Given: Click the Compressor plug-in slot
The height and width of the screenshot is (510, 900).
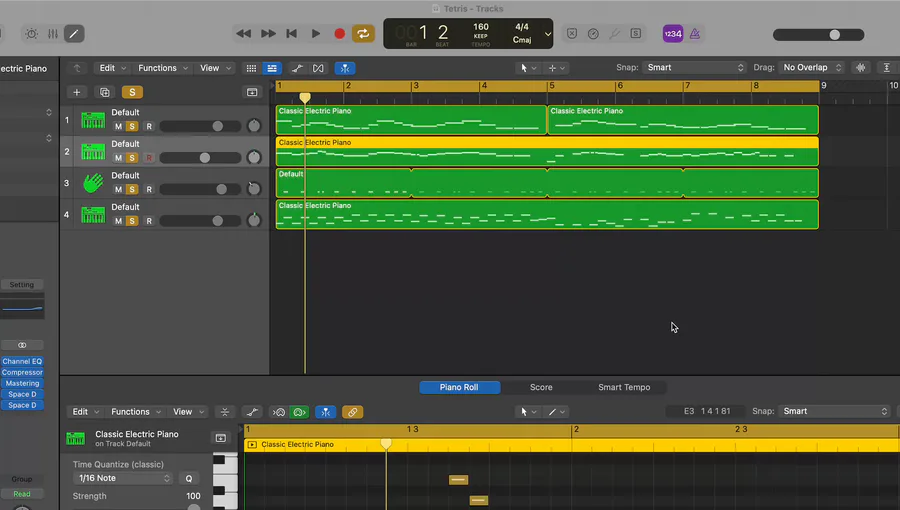Looking at the screenshot, I should (22, 372).
